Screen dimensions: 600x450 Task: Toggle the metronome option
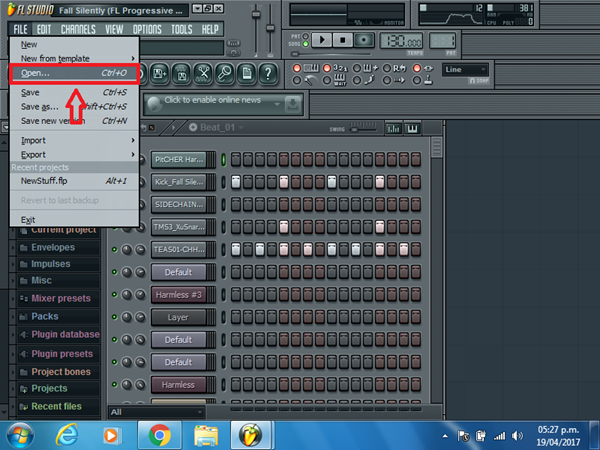point(297,80)
